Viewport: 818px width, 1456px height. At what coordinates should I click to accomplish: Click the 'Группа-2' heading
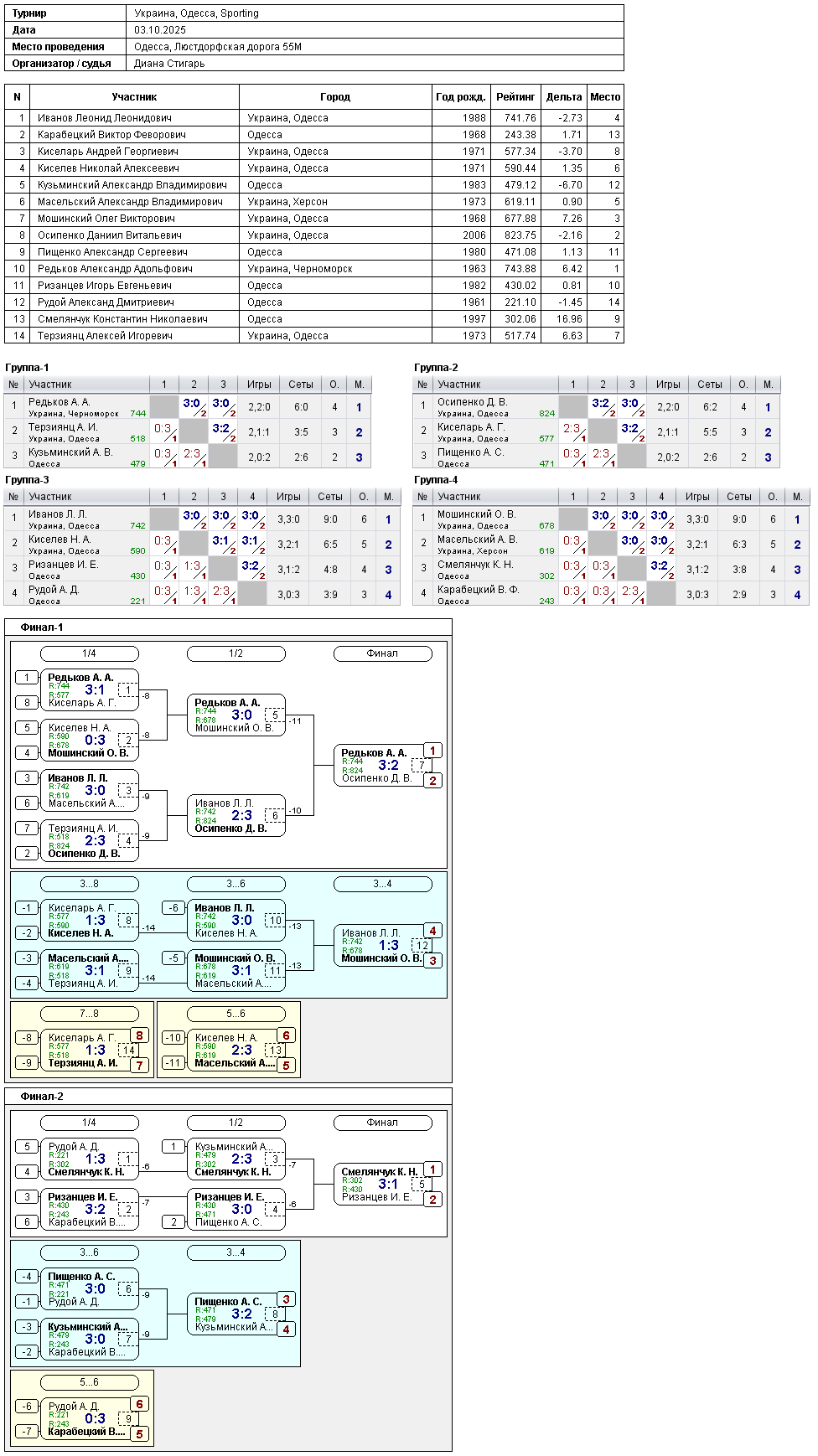click(x=436, y=368)
